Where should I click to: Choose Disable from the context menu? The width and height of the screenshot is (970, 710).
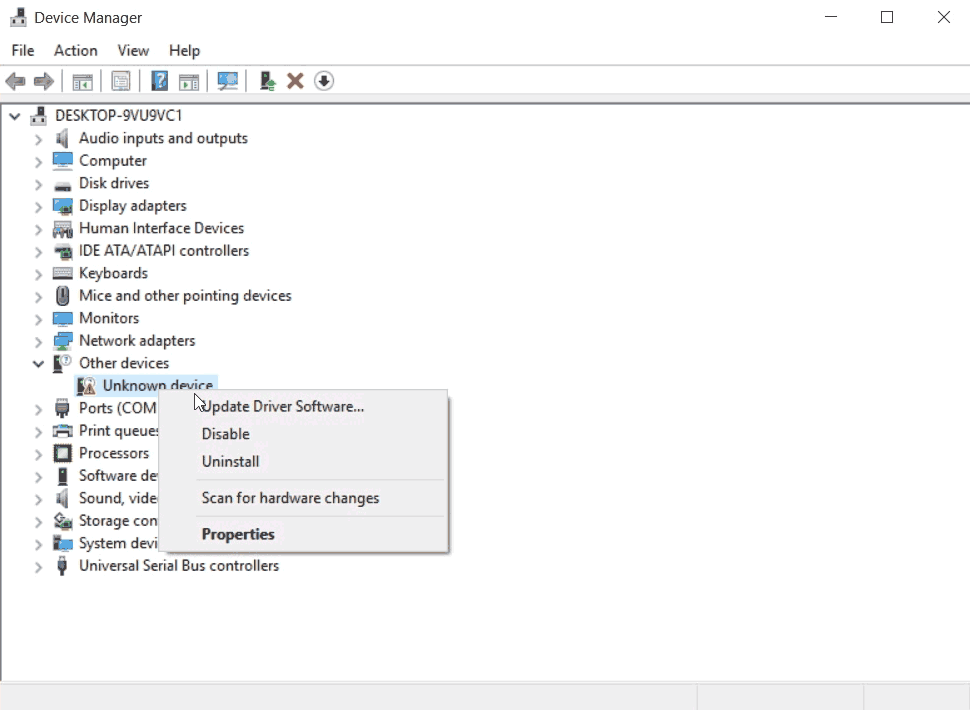point(303,434)
